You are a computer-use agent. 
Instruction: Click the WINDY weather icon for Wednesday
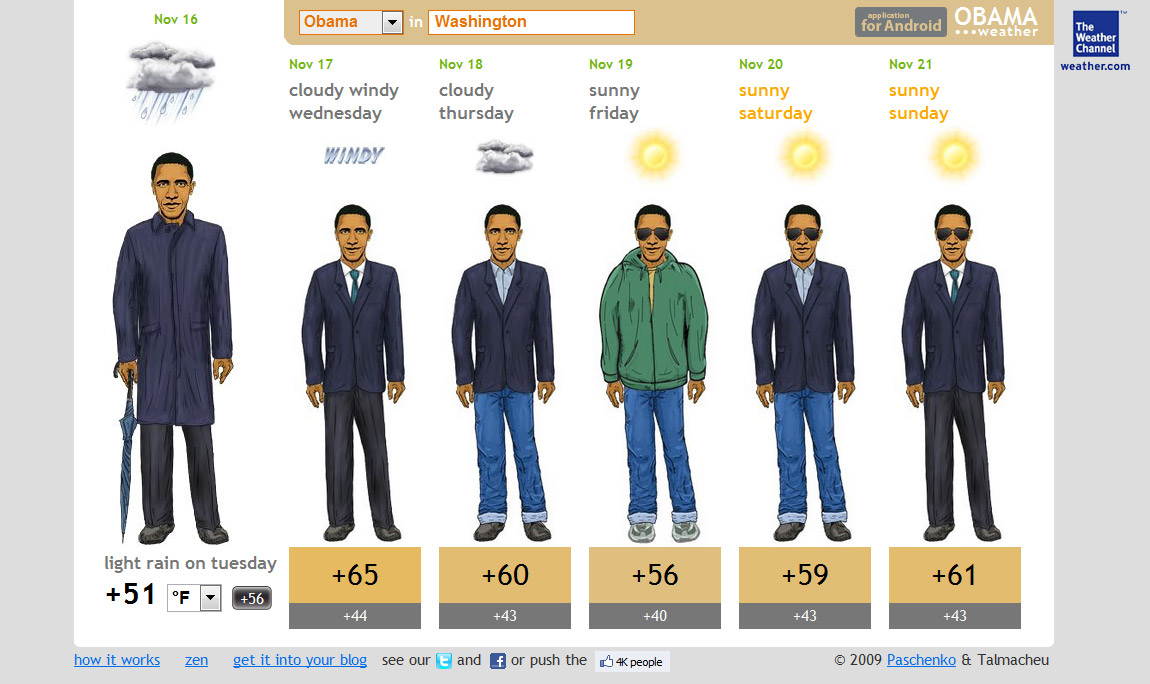354,155
